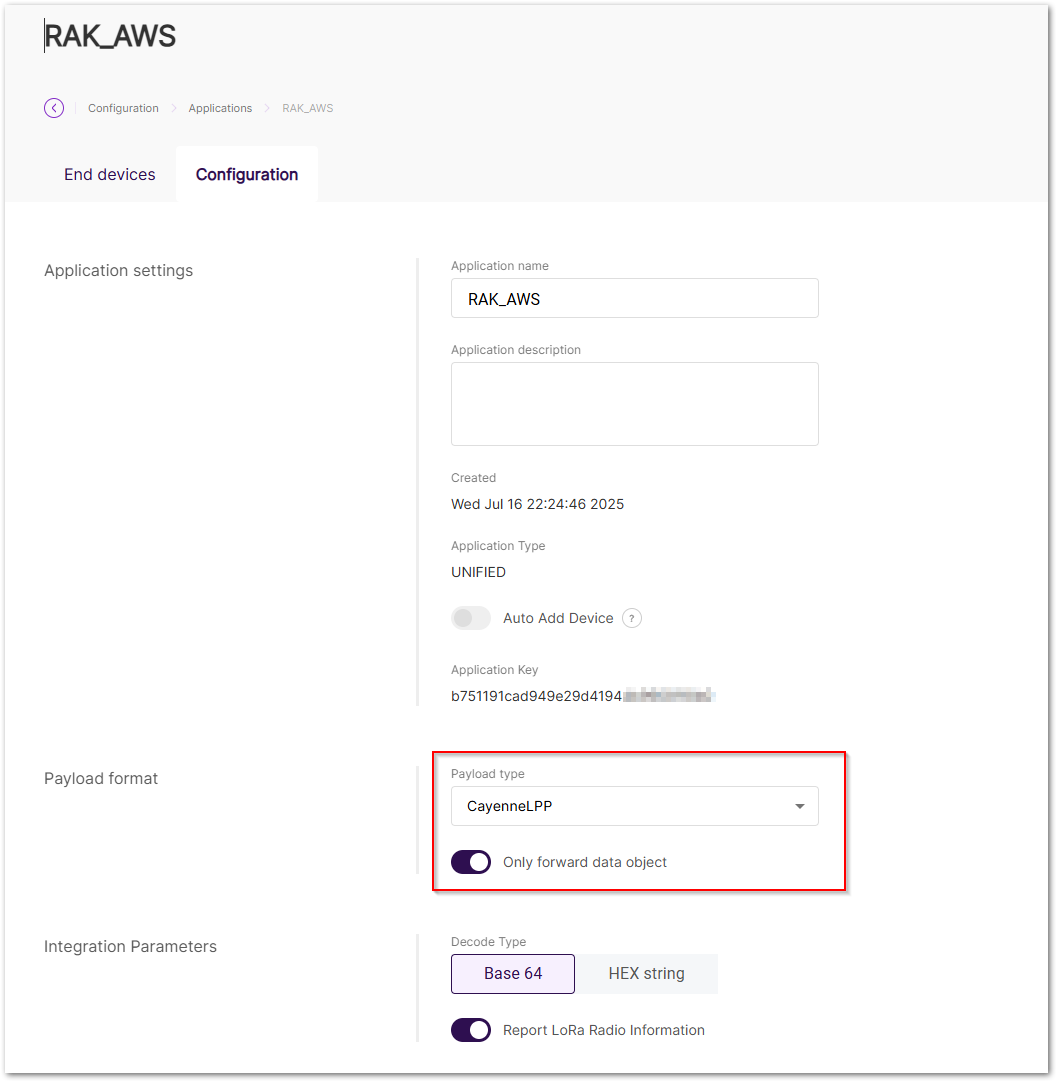This screenshot has width=1057, height=1082.
Task: Click the RAK_AWS breadcrumb entry
Action: point(307,107)
